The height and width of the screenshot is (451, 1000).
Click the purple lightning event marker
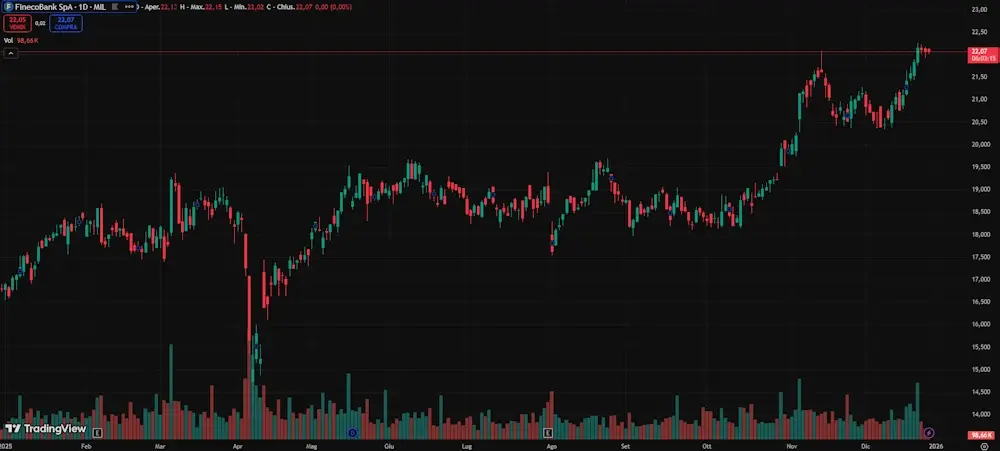929,432
